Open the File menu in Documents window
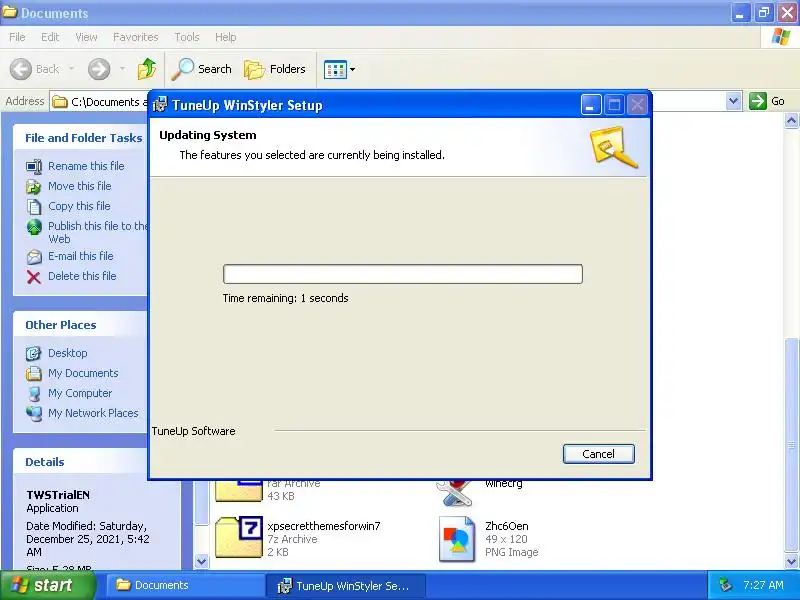This screenshot has height=600, width=800. (x=17, y=37)
